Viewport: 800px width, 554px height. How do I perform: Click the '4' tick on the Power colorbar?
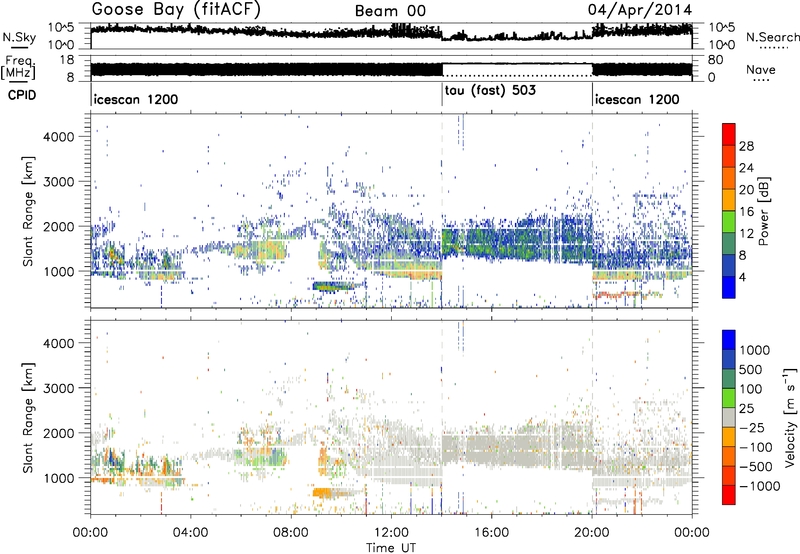click(x=743, y=277)
